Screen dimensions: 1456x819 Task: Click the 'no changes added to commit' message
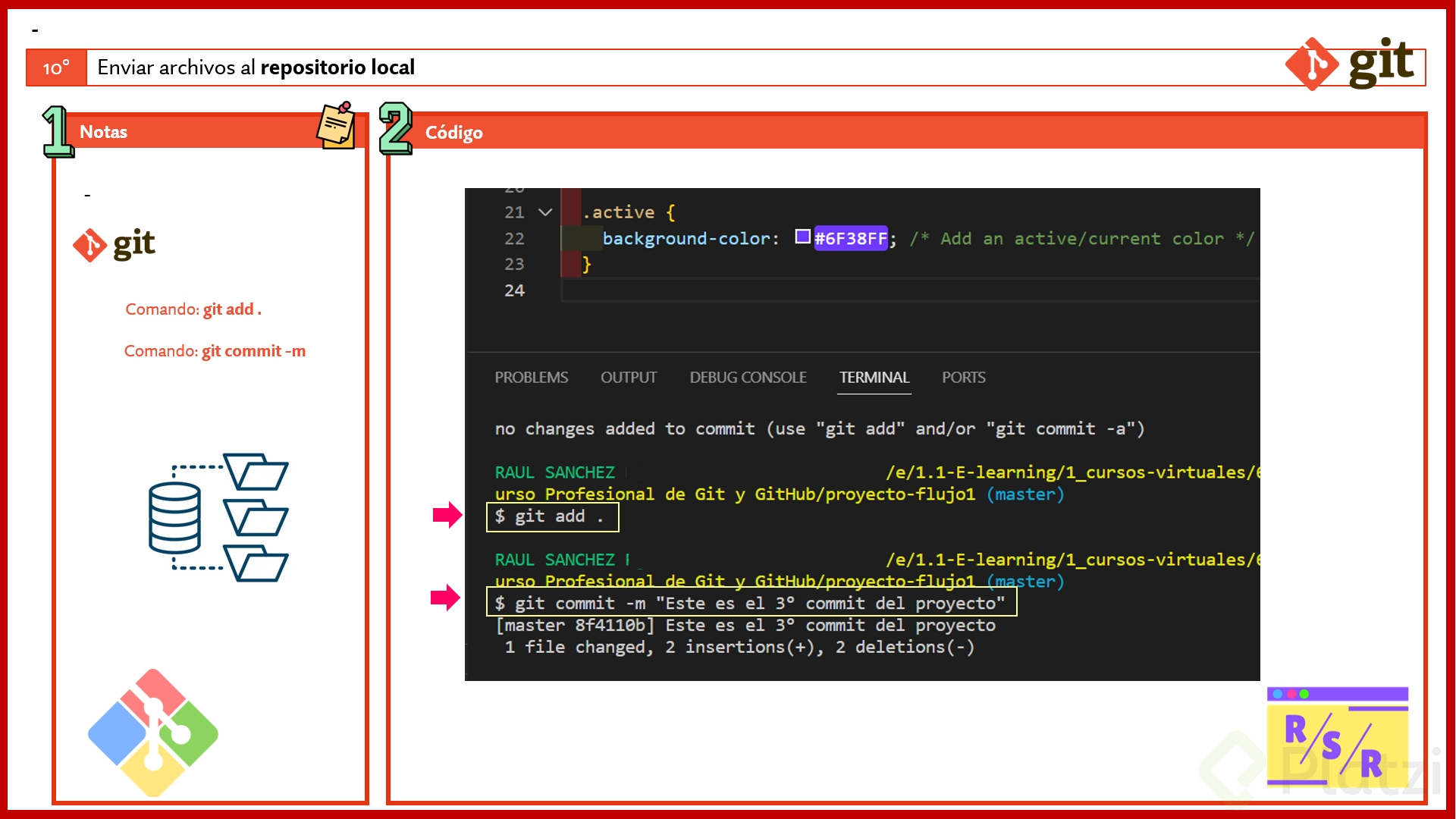pos(819,429)
